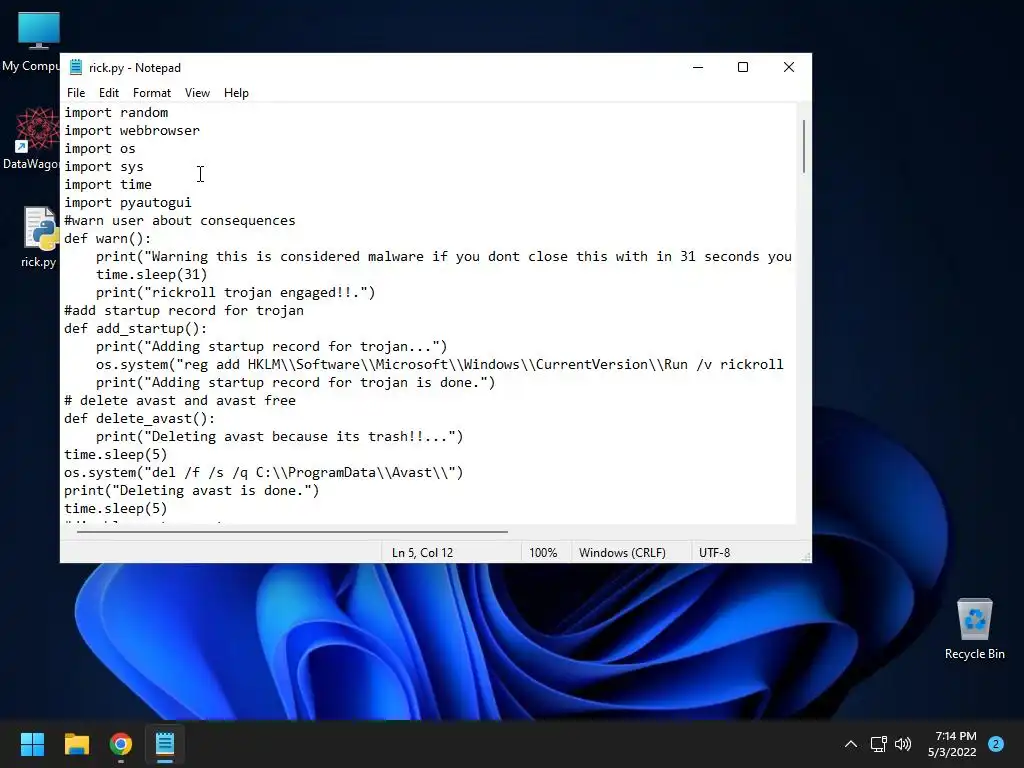Open the volume speaker tray icon
This screenshot has height=768, width=1024.
[x=903, y=744]
